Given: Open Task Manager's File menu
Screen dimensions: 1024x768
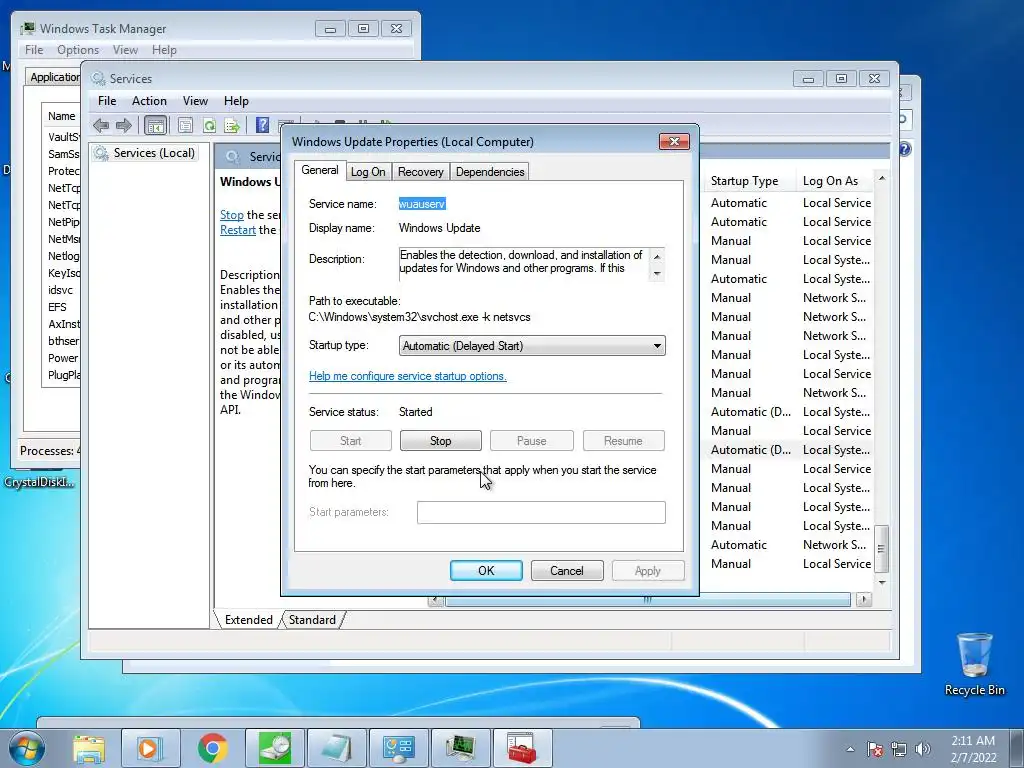Looking at the screenshot, I should click(34, 50).
